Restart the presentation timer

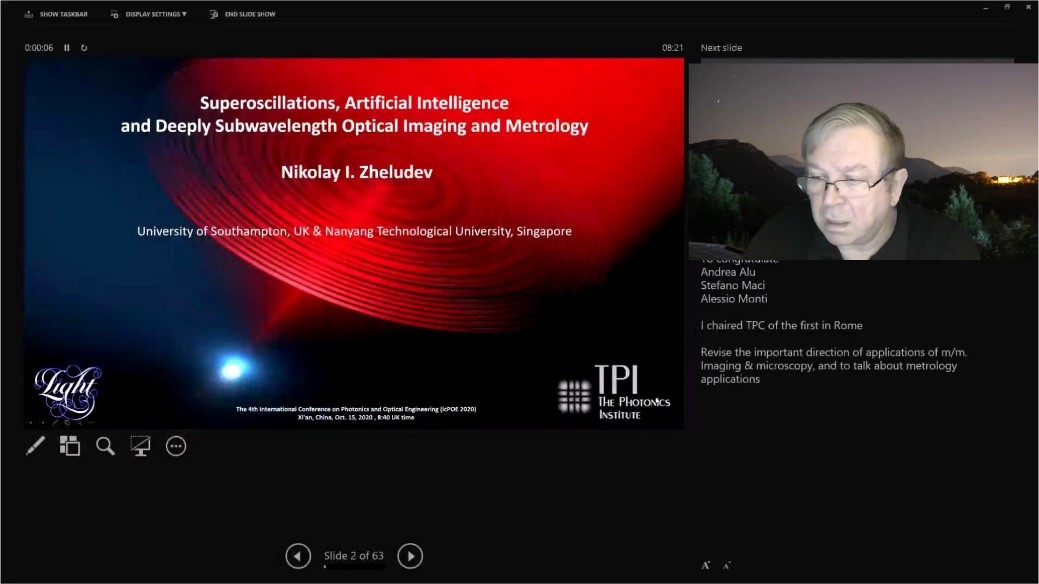pyautogui.click(x=84, y=48)
